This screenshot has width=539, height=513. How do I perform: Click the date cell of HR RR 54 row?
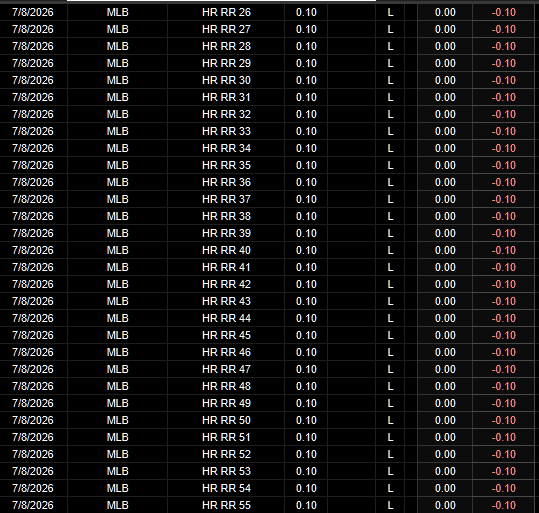pyautogui.click(x=33, y=488)
